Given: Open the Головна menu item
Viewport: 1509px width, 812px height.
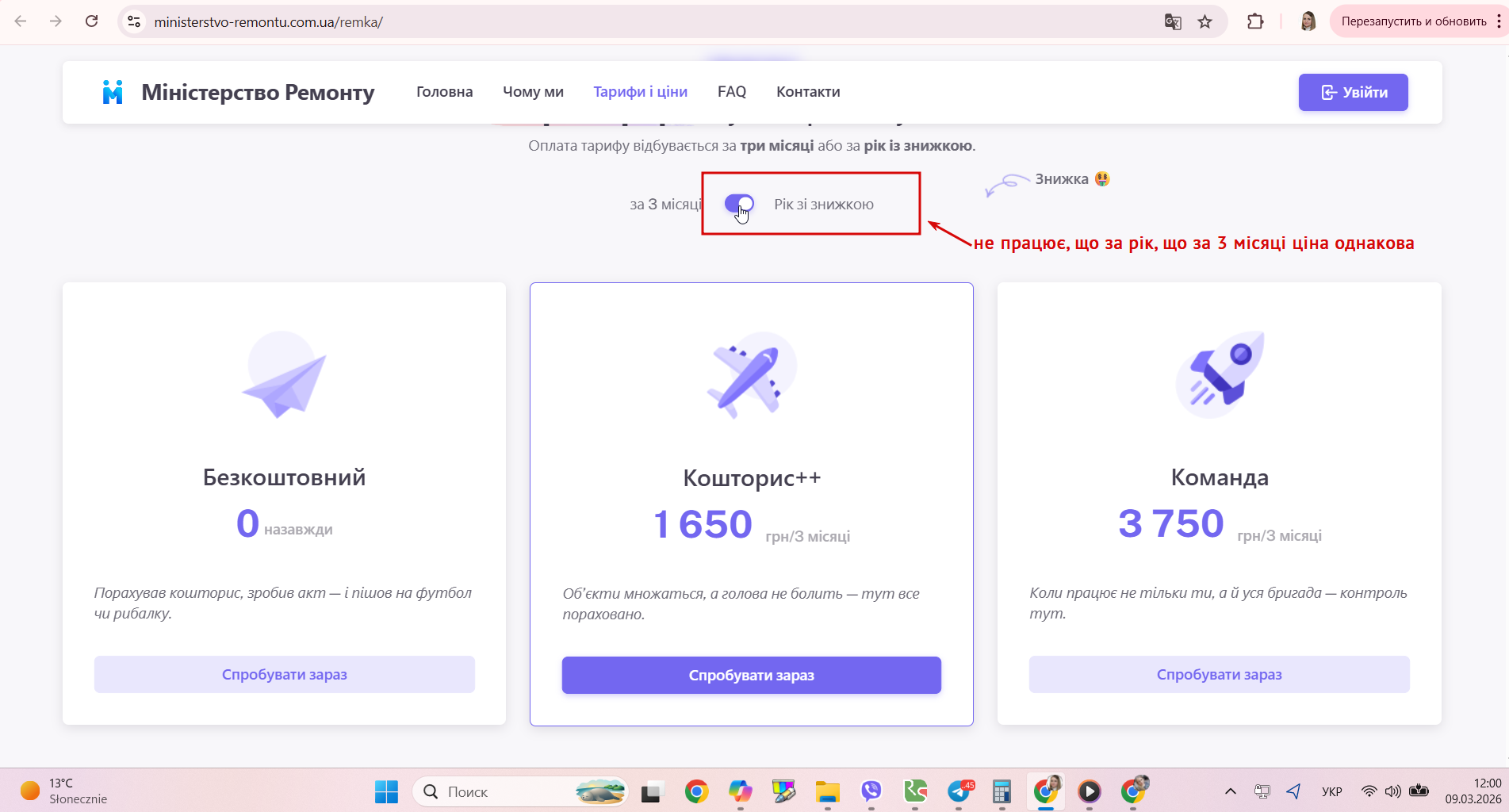Looking at the screenshot, I should pos(444,92).
